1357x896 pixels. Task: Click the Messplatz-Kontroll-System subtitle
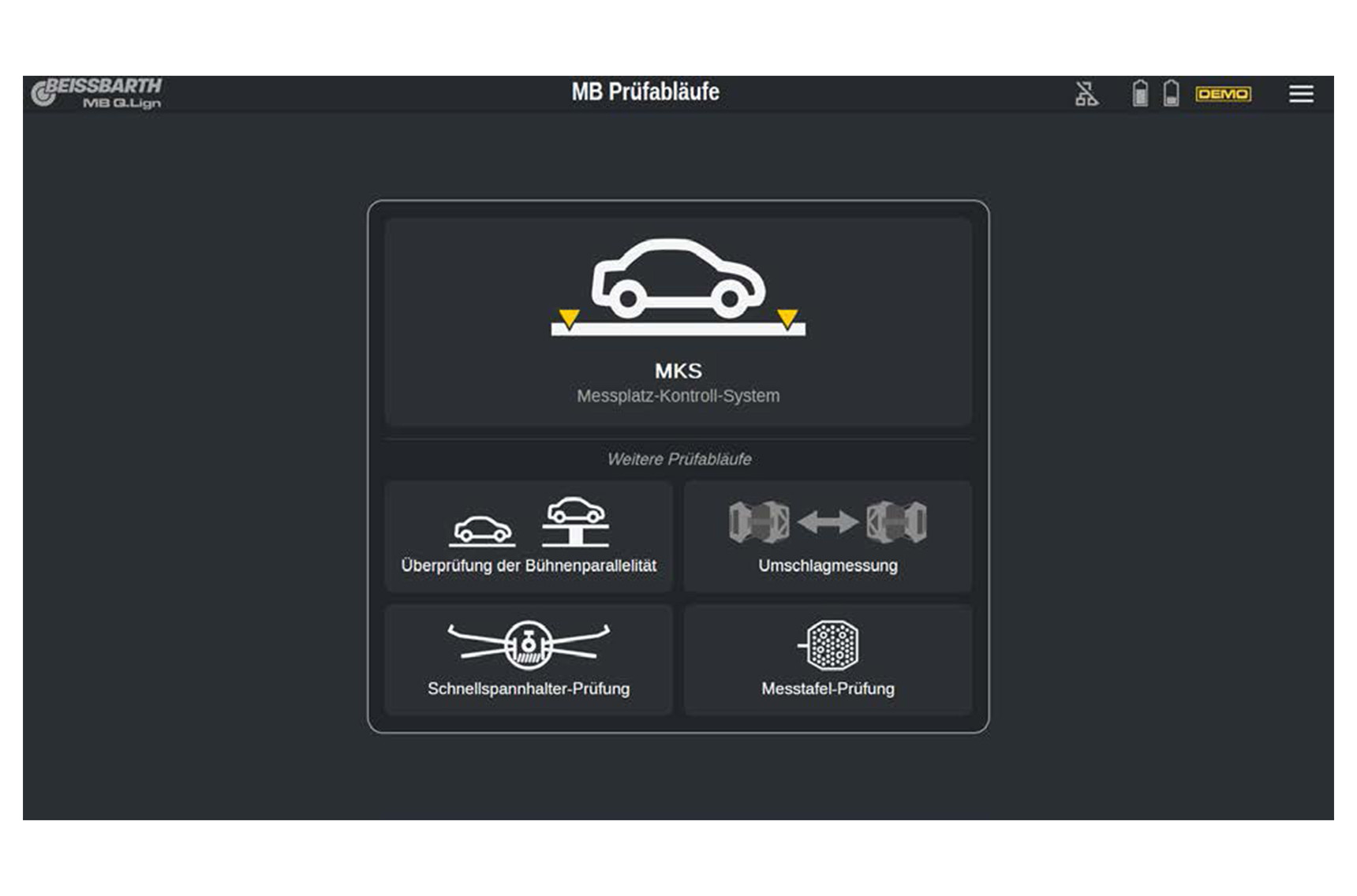pyautogui.click(x=678, y=396)
